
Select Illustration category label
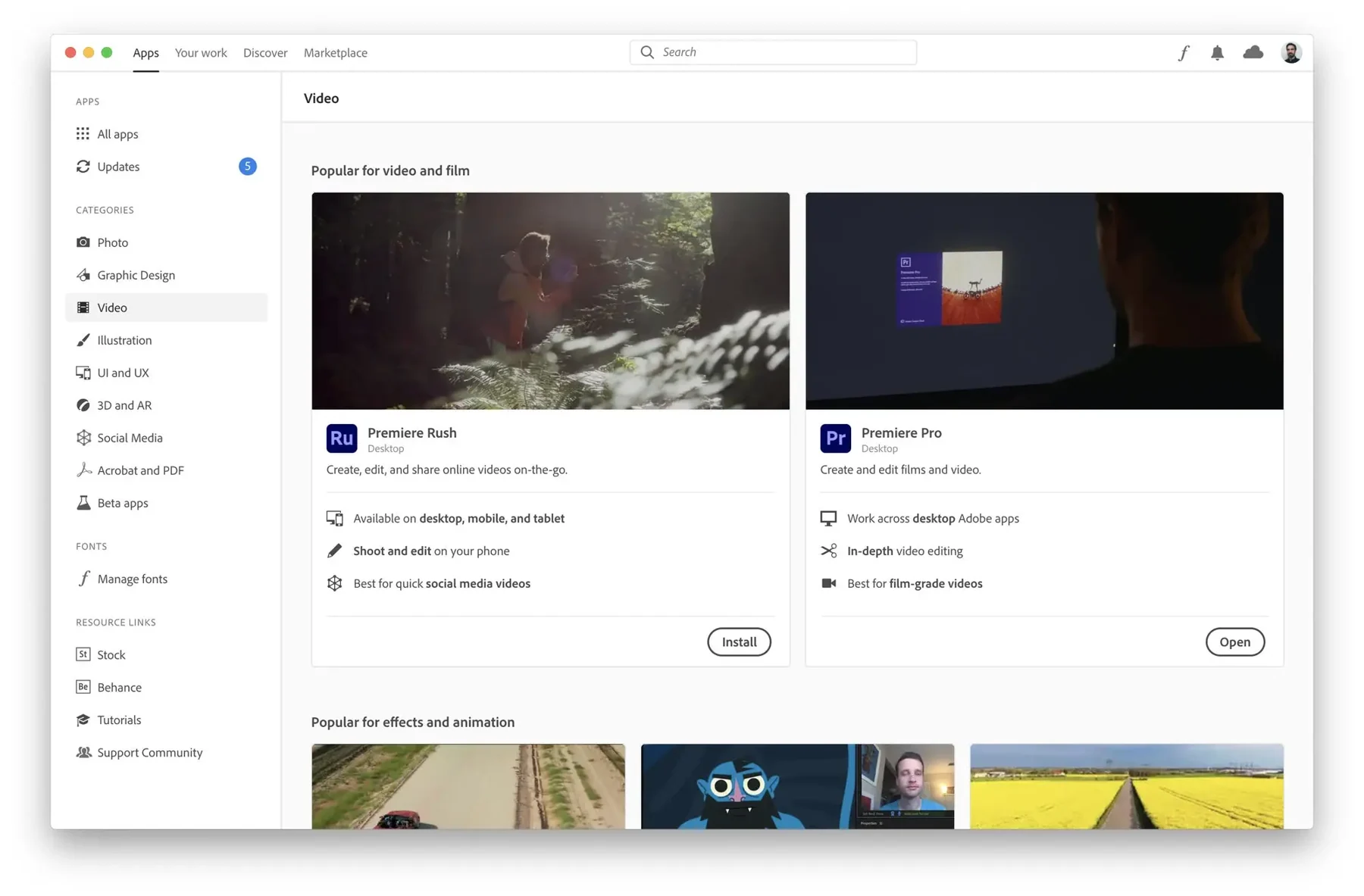click(124, 340)
